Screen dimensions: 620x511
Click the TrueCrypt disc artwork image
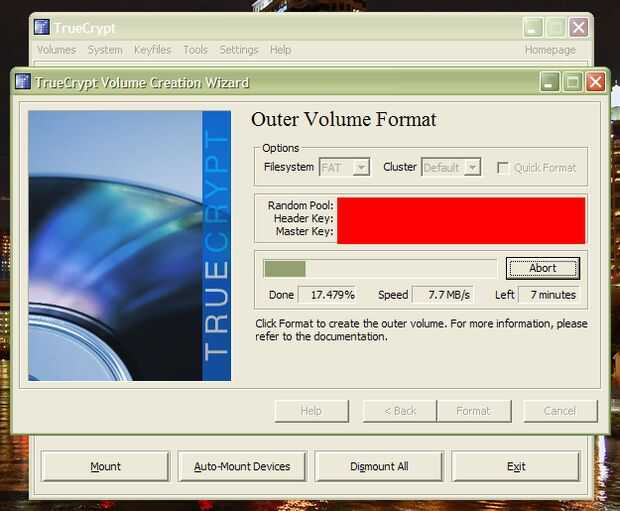coord(130,246)
